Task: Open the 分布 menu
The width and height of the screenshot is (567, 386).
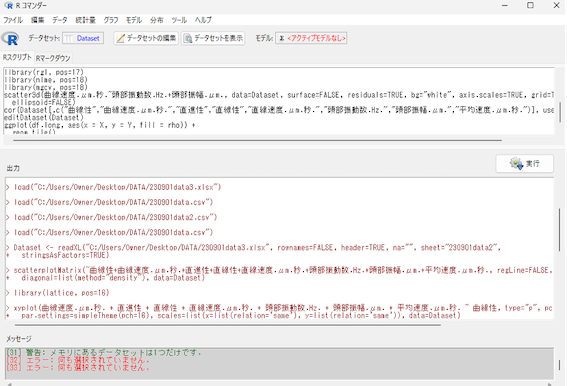Action: (x=157, y=20)
